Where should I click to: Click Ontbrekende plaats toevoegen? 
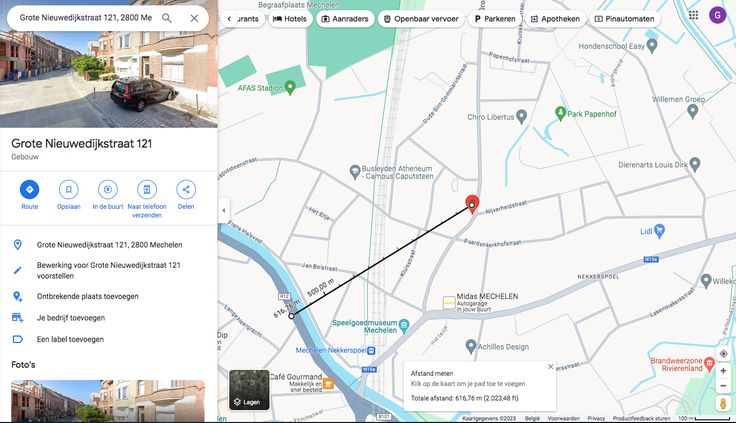click(x=88, y=296)
